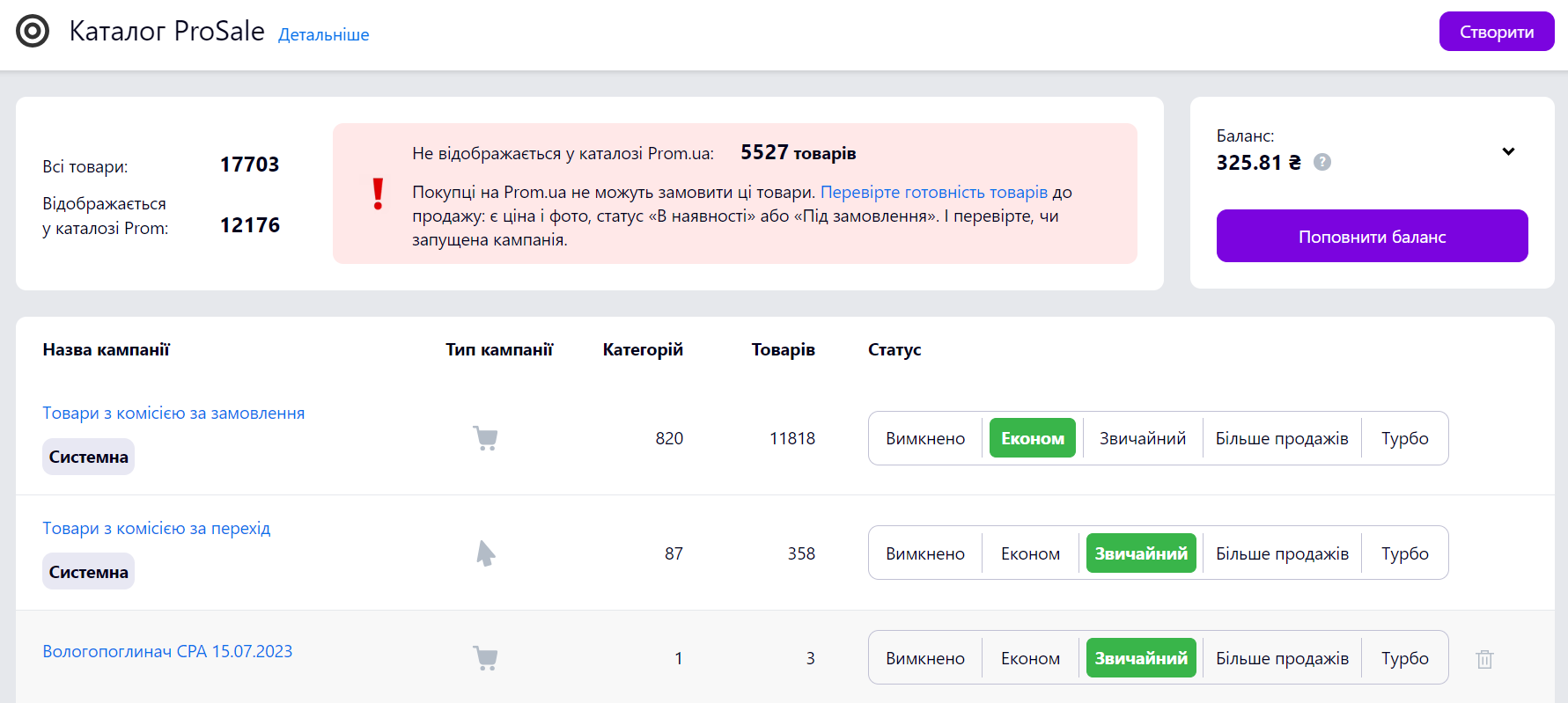Click the red exclamation warning icon
Screen dimensions: 1568x703
coord(378,194)
